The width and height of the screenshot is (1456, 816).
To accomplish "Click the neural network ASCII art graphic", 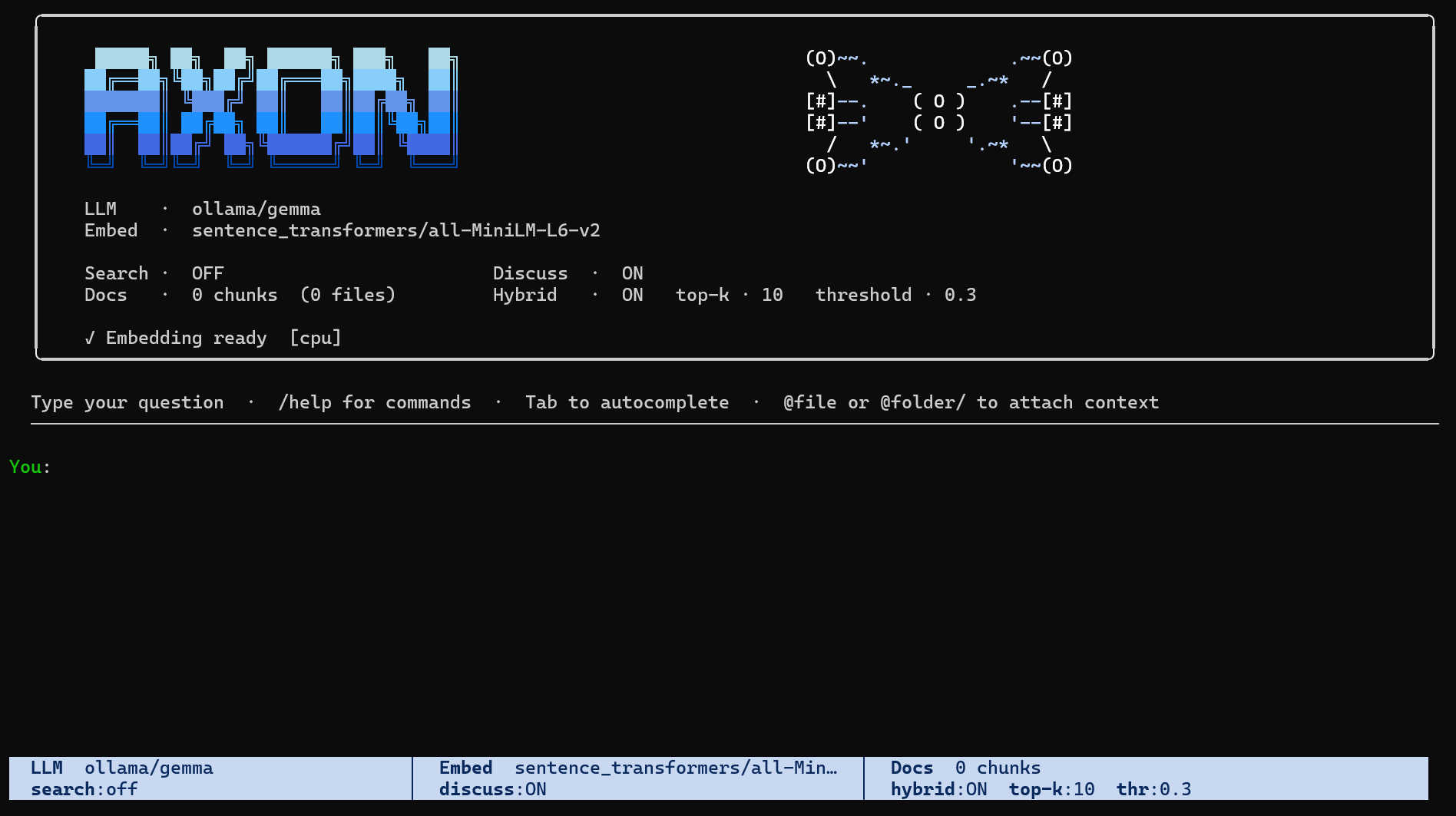I will point(937,111).
